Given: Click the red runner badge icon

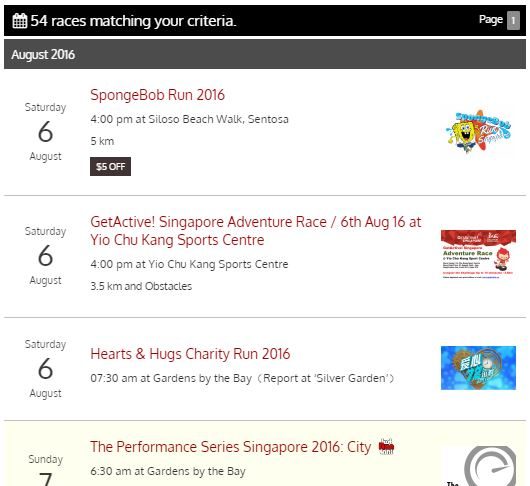Looking at the screenshot, I should coord(386,446).
